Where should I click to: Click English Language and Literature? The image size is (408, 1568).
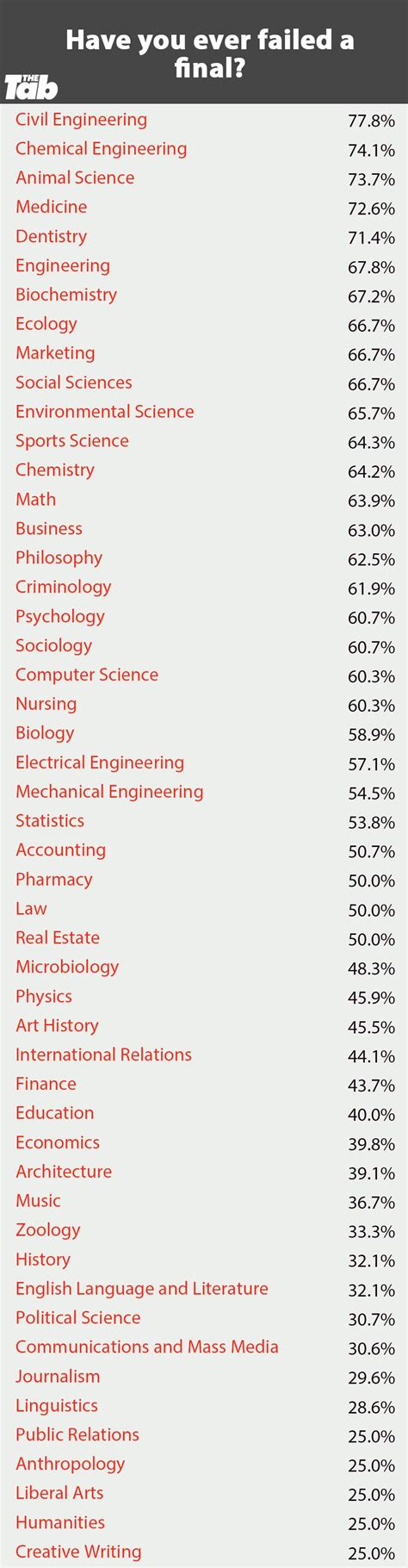142,1290
